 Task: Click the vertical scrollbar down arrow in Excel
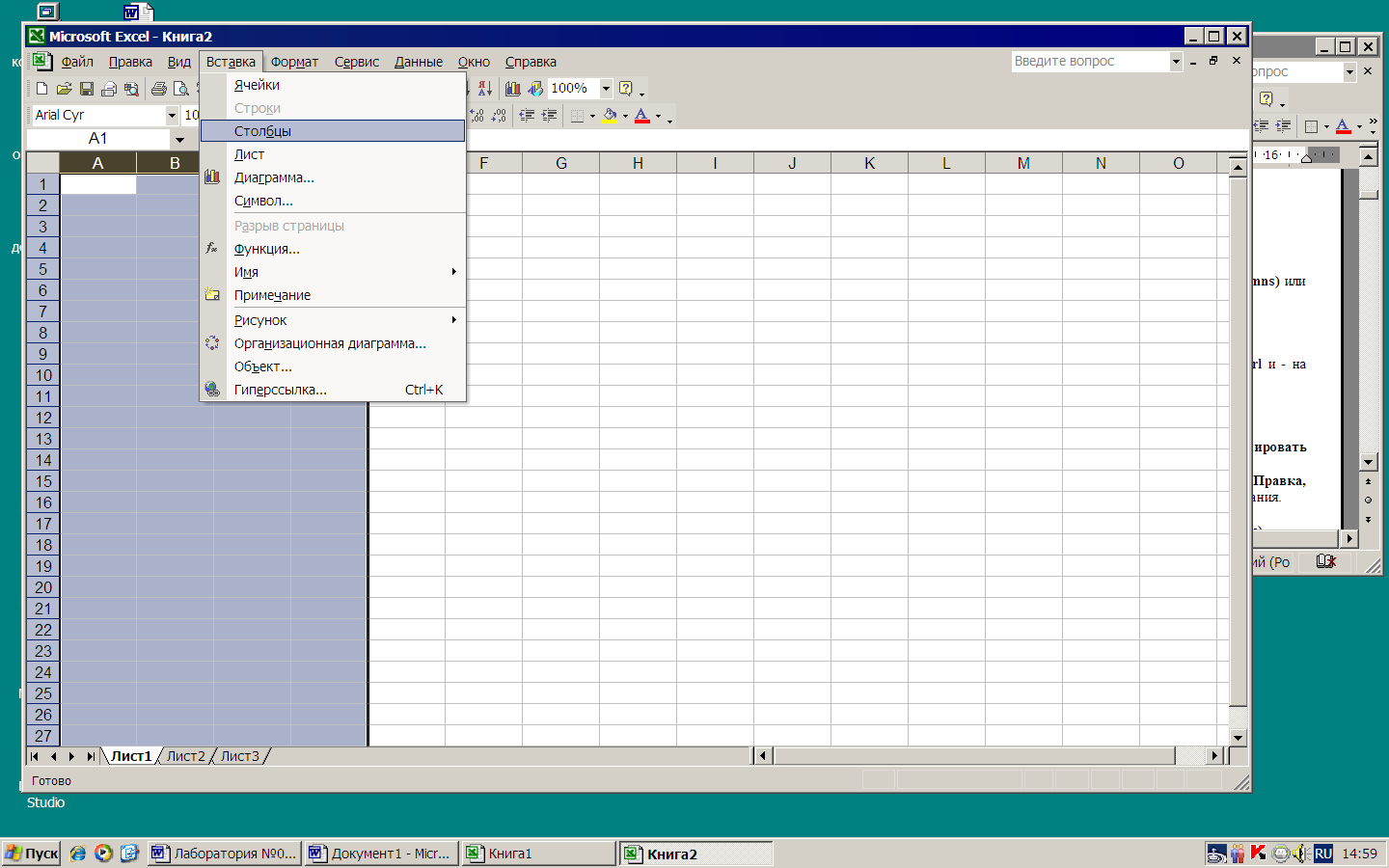(x=1238, y=737)
